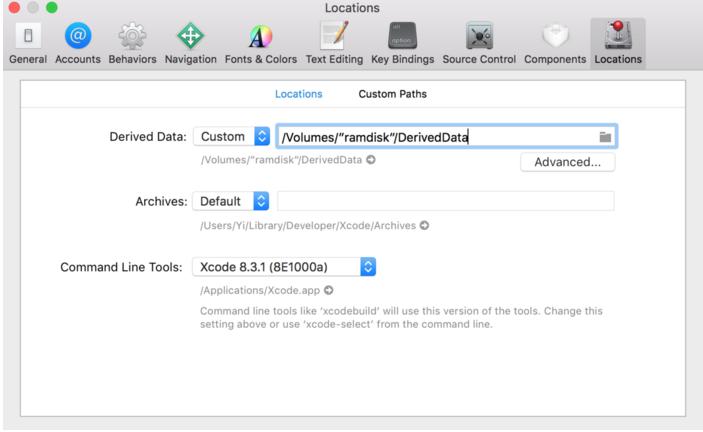Click the folder icon in Derived Data field
This screenshot has width=703, height=432.
pos(605,137)
